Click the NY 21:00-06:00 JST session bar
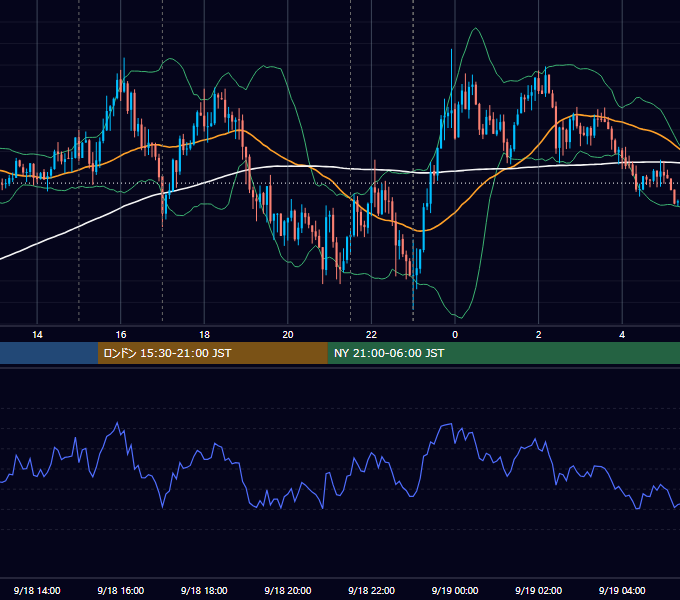Screen dimensions: 680x600 tap(503, 353)
